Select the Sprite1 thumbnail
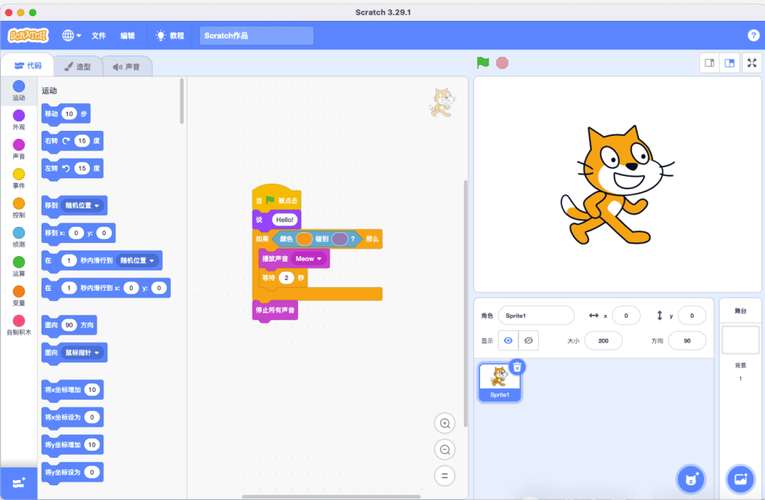The image size is (765, 500). click(500, 382)
